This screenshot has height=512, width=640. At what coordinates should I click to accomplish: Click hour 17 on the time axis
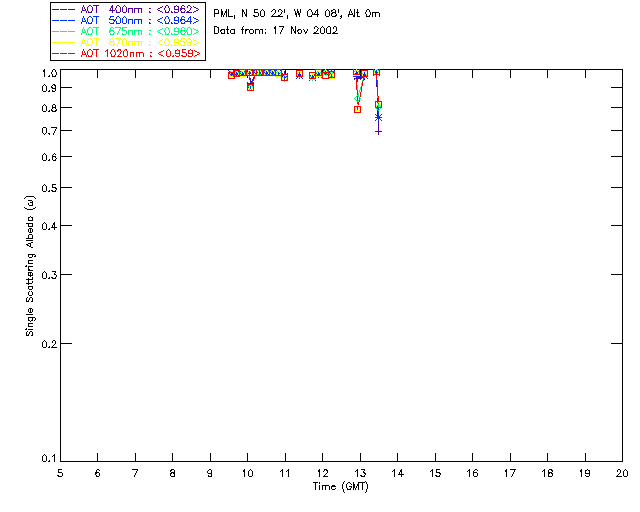click(510, 473)
